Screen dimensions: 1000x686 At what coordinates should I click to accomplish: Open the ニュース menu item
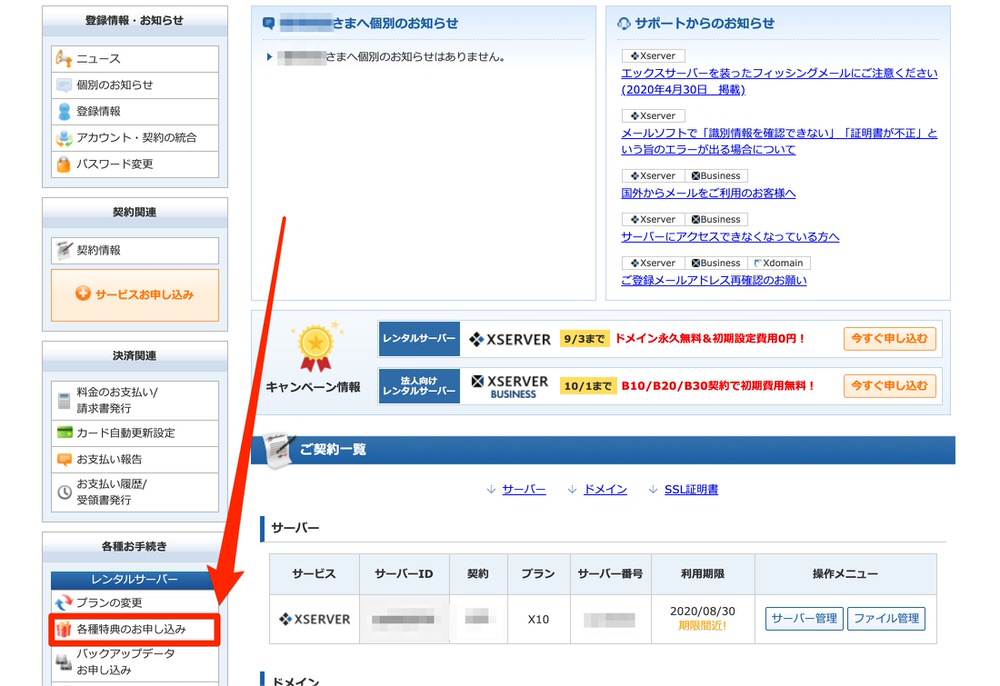pyautogui.click(x=135, y=59)
